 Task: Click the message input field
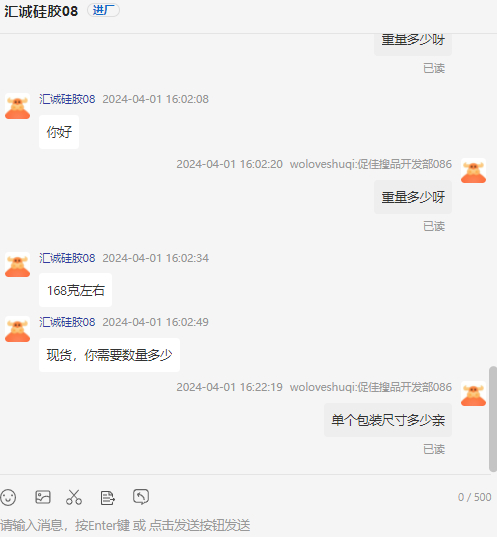pyautogui.click(x=245, y=525)
